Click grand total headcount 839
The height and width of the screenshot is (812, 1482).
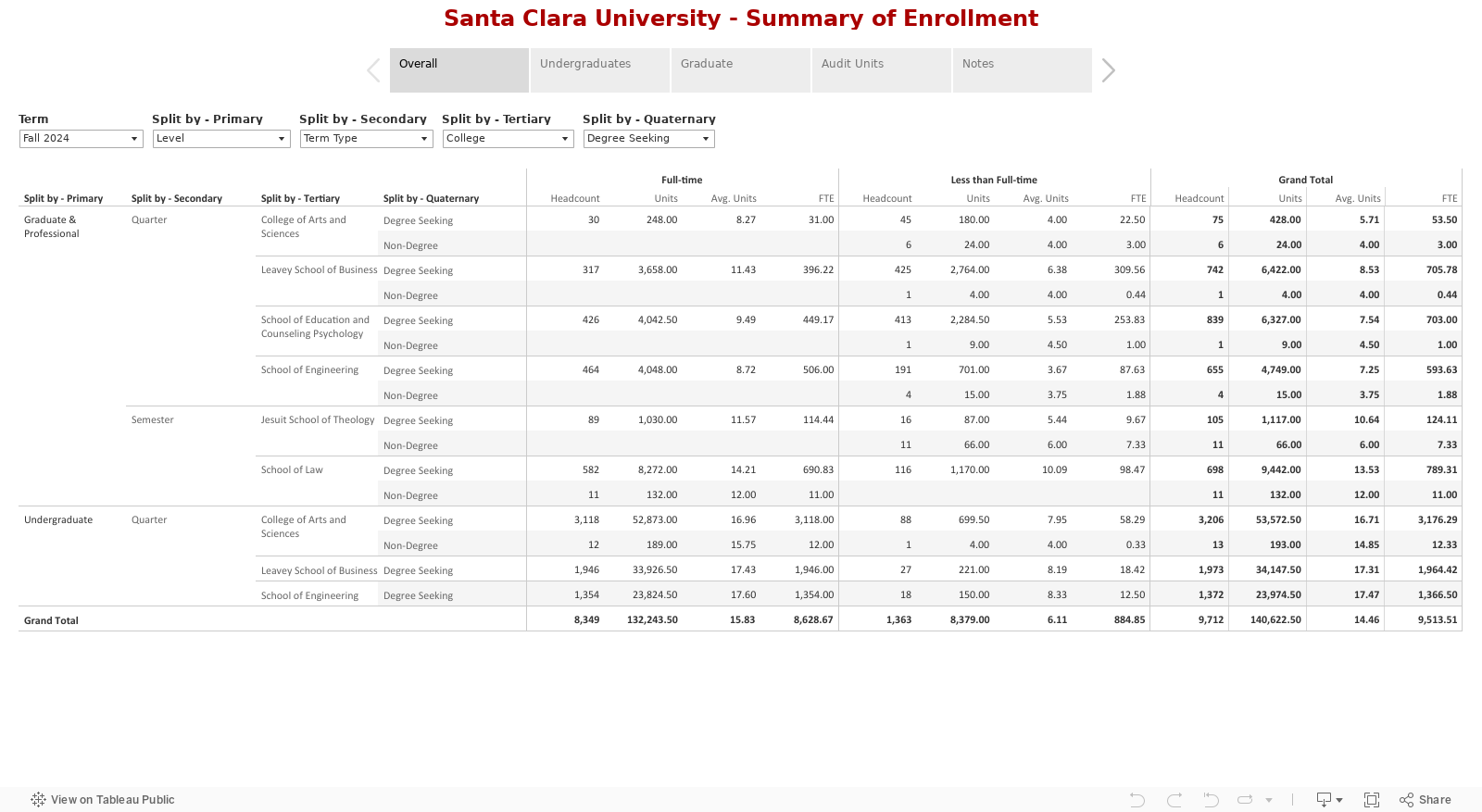pyautogui.click(x=1215, y=320)
